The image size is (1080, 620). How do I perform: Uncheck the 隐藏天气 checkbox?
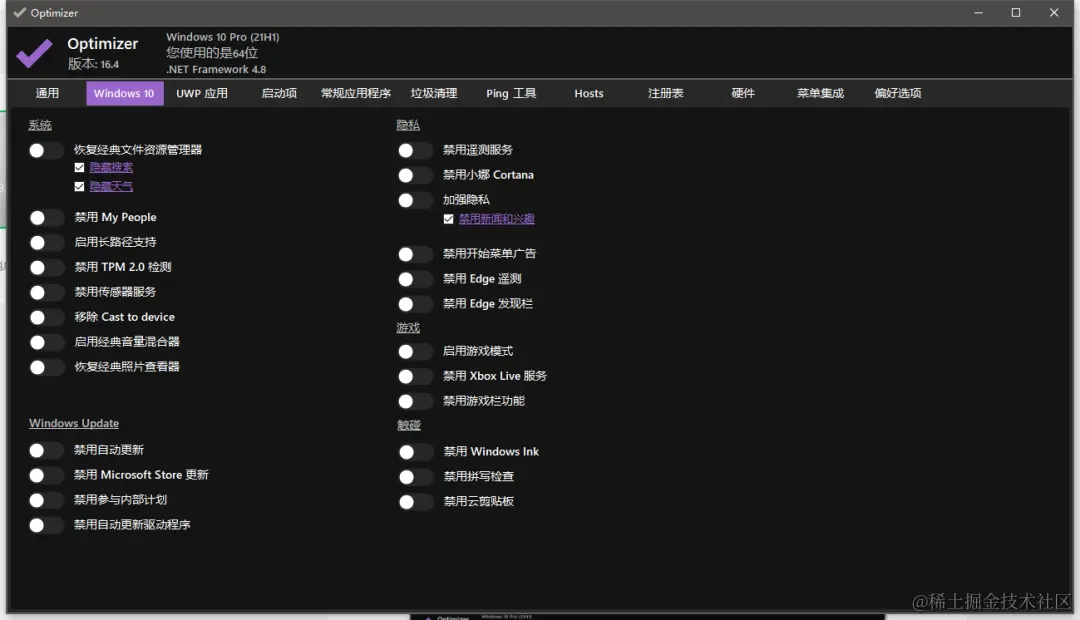(x=79, y=187)
